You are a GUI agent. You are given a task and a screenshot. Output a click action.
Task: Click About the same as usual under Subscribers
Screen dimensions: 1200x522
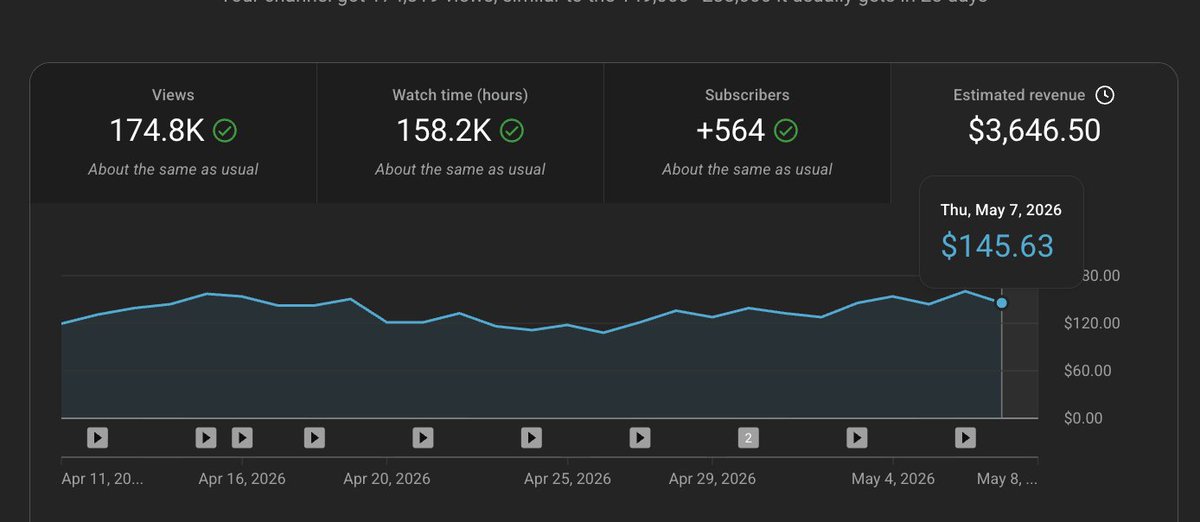747,169
